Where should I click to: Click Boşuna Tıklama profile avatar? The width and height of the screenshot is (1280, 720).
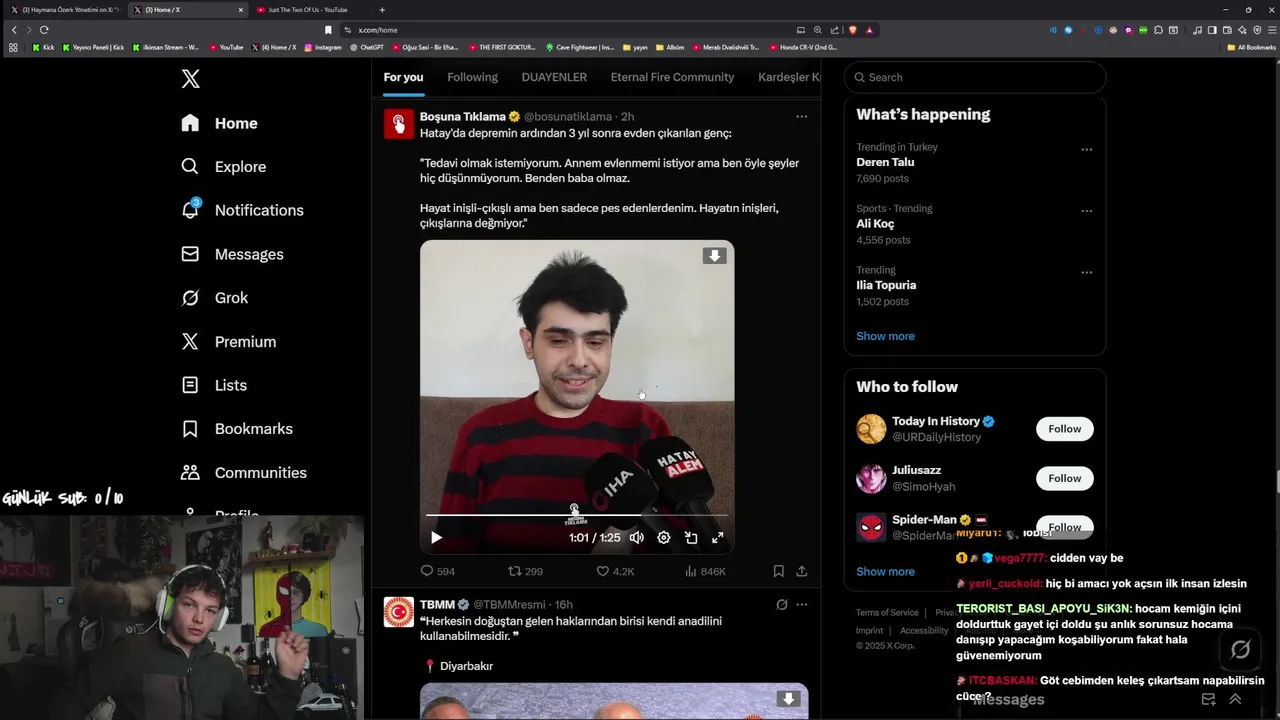(x=399, y=123)
